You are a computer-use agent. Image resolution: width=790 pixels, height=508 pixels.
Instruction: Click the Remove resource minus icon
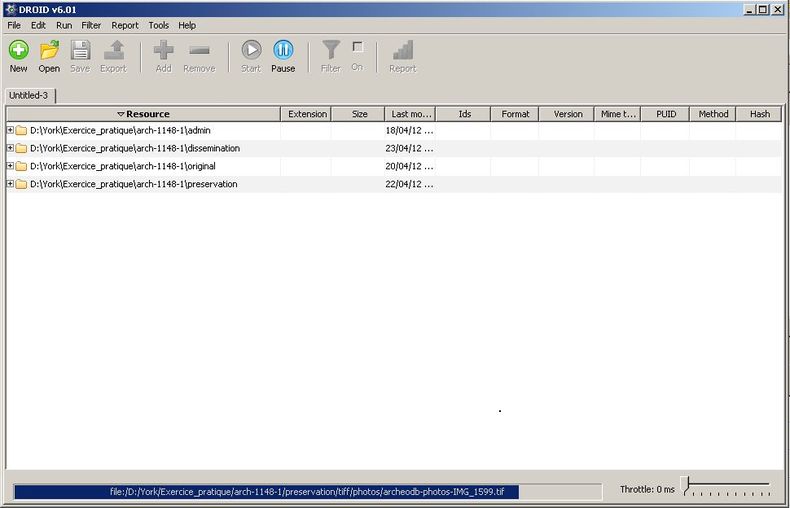200,50
